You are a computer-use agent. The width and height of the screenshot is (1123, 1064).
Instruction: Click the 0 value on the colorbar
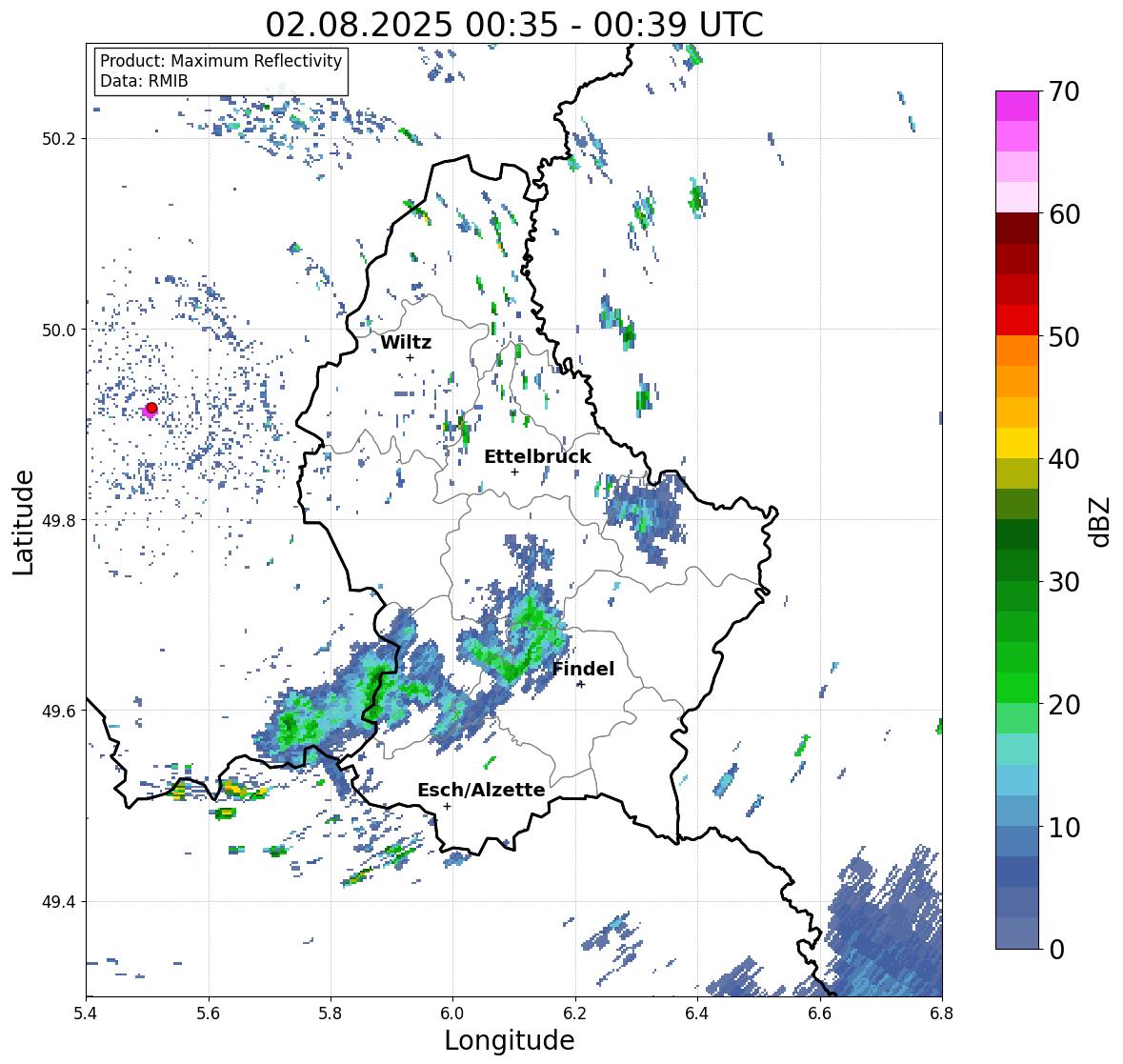pyautogui.click(x=1056, y=950)
